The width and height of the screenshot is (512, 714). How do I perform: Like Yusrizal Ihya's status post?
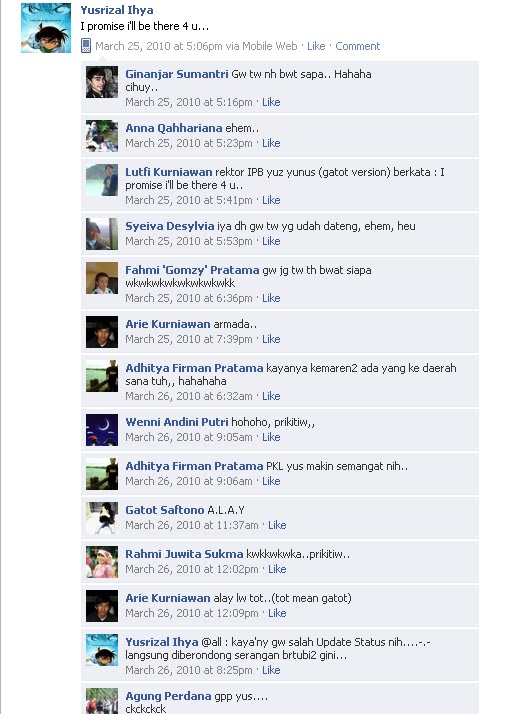click(x=316, y=46)
